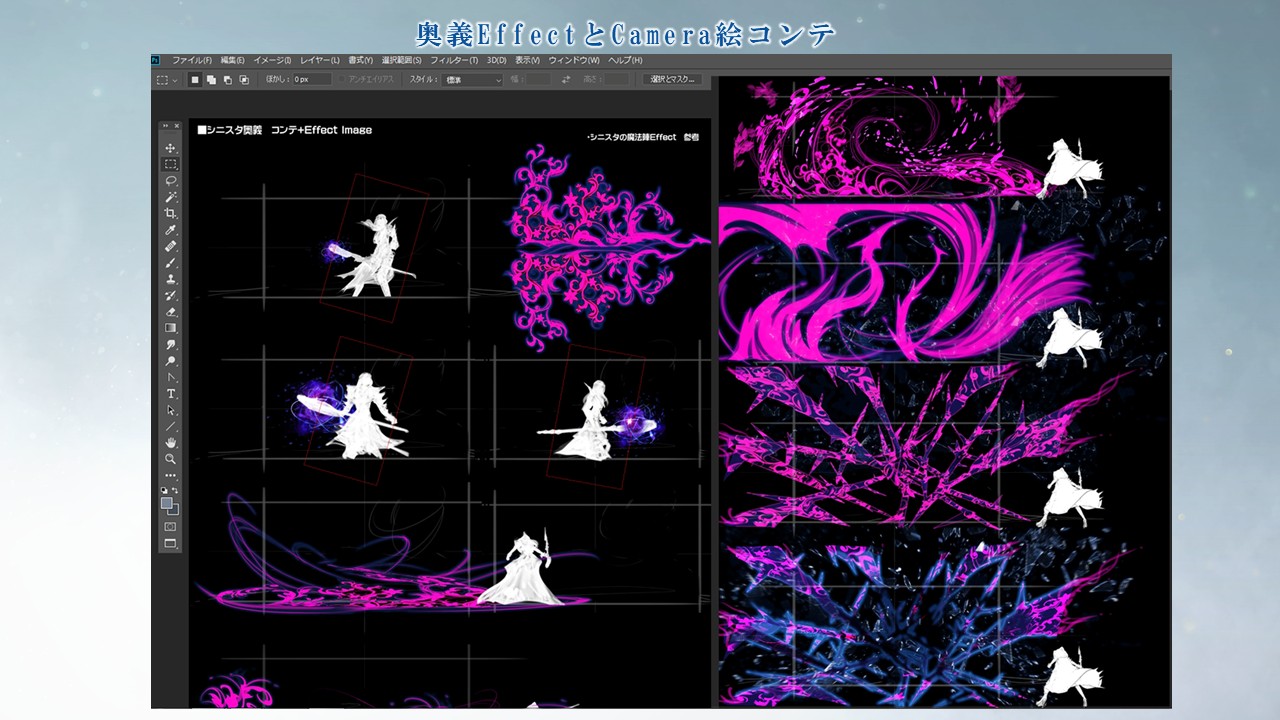Swap foreground and background colors
This screenshot has height=720, width=1280.
tap(177, 491)
